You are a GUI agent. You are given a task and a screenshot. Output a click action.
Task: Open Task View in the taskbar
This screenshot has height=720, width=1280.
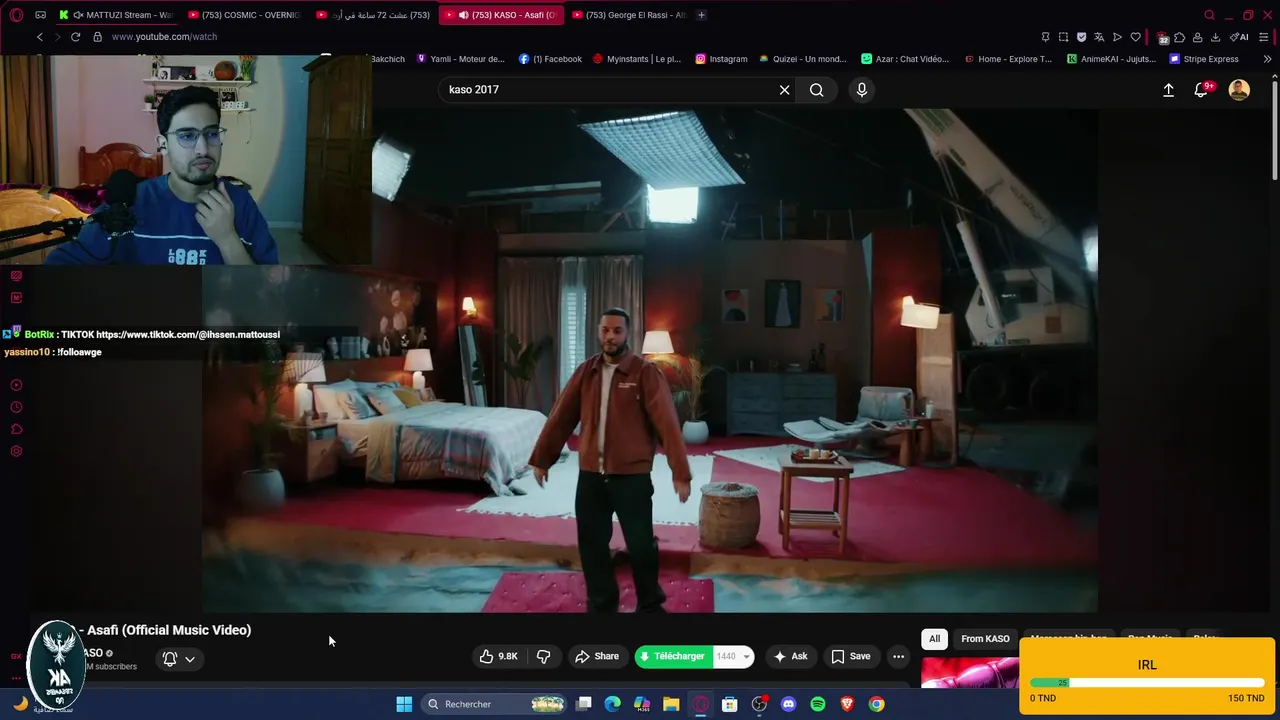click(x=584, y=704)
